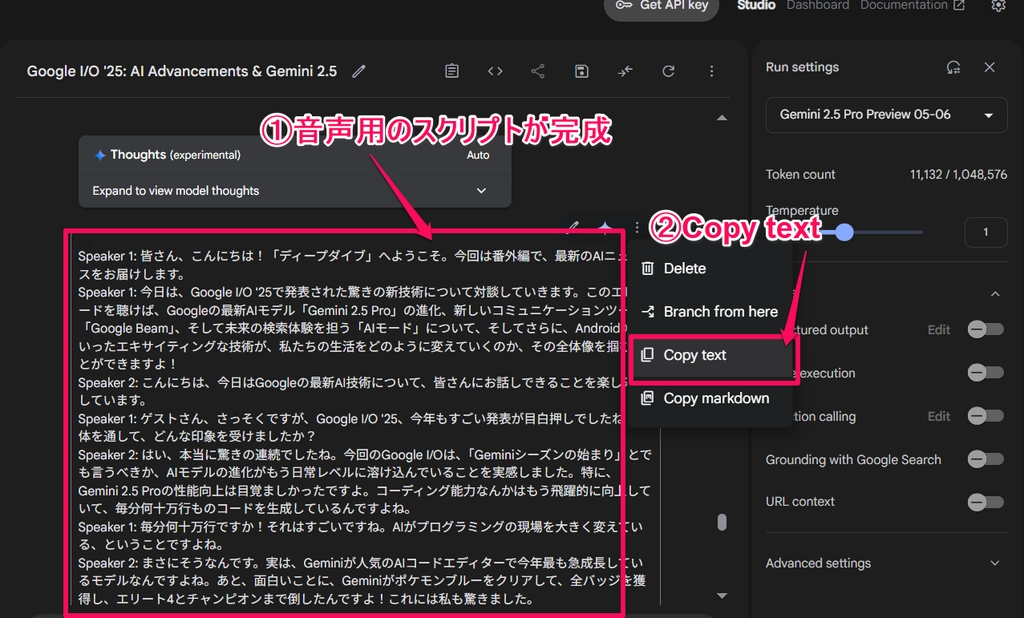
Task: Close the Run settings panel
Action: [989, 67]
